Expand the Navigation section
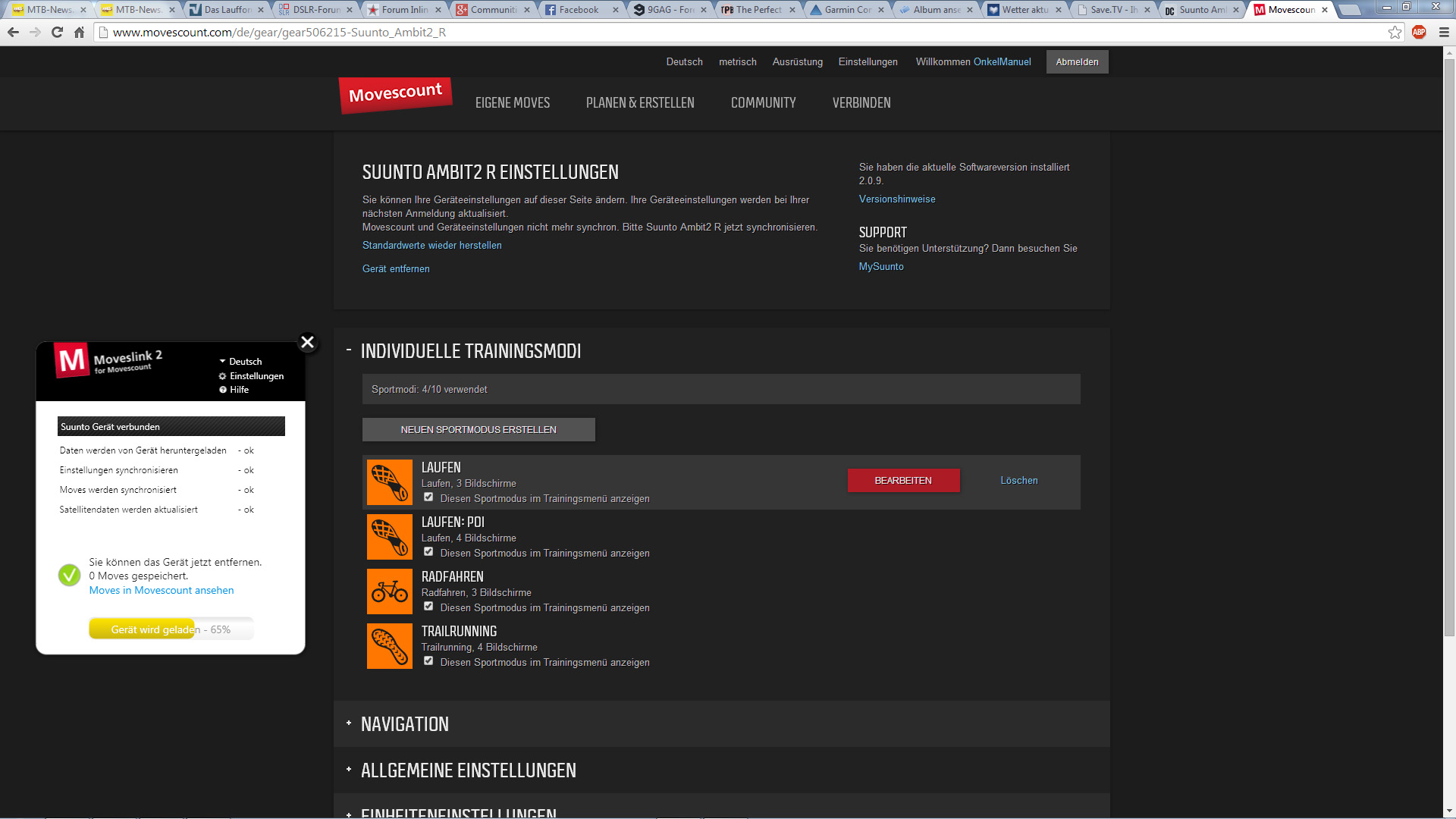This screenshot has height=819, width=1456. tap(404, 724)
